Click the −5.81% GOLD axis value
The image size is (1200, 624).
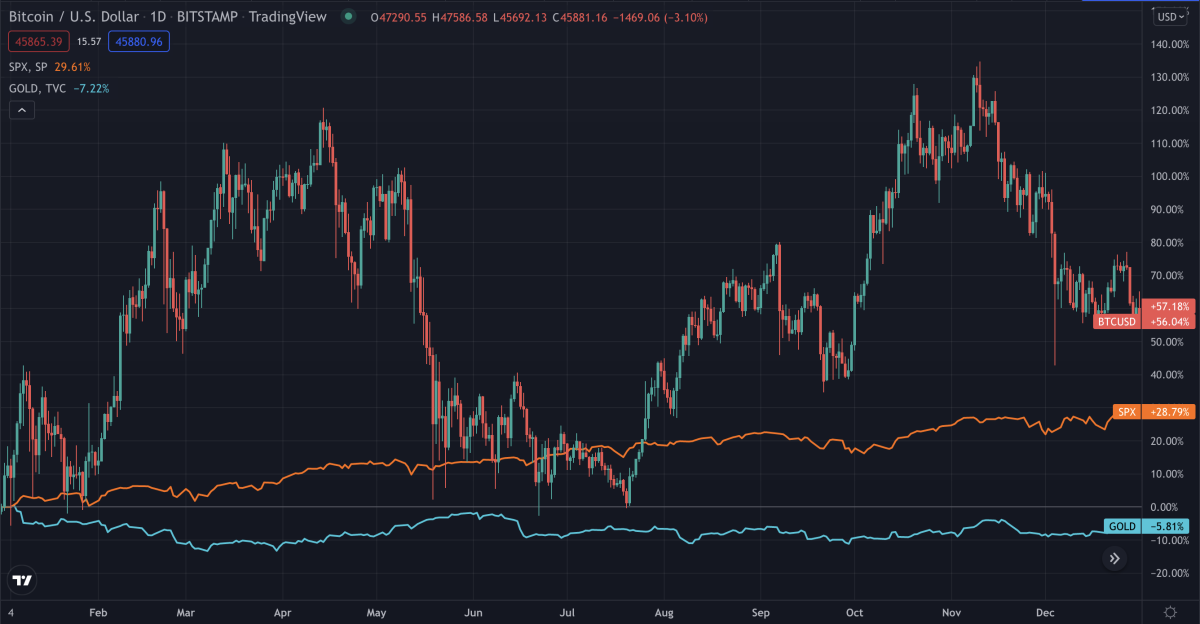pos(1168,526)
